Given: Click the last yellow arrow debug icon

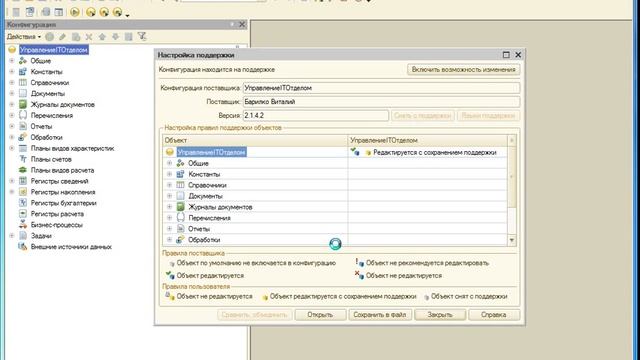Looking at the screenshot, I should 118,12.
